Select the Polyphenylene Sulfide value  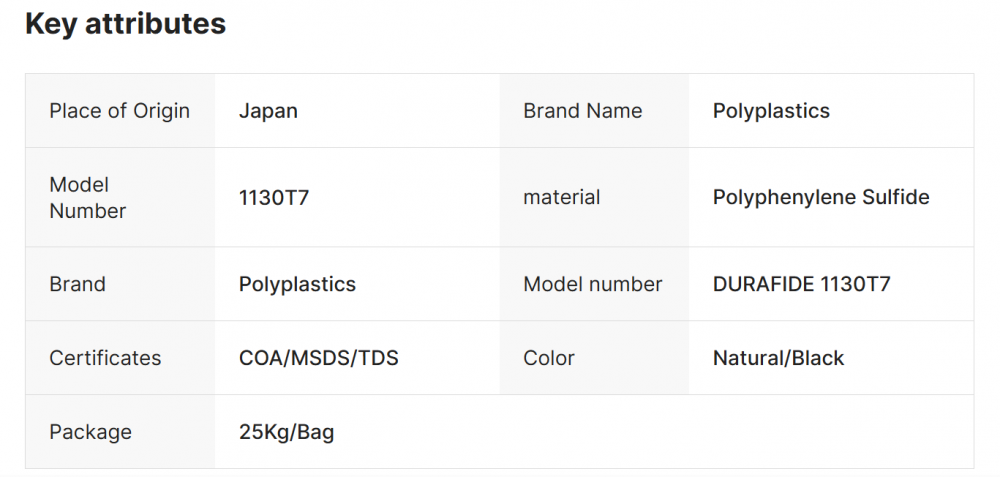pyautogui.click(x=821, y=198)
